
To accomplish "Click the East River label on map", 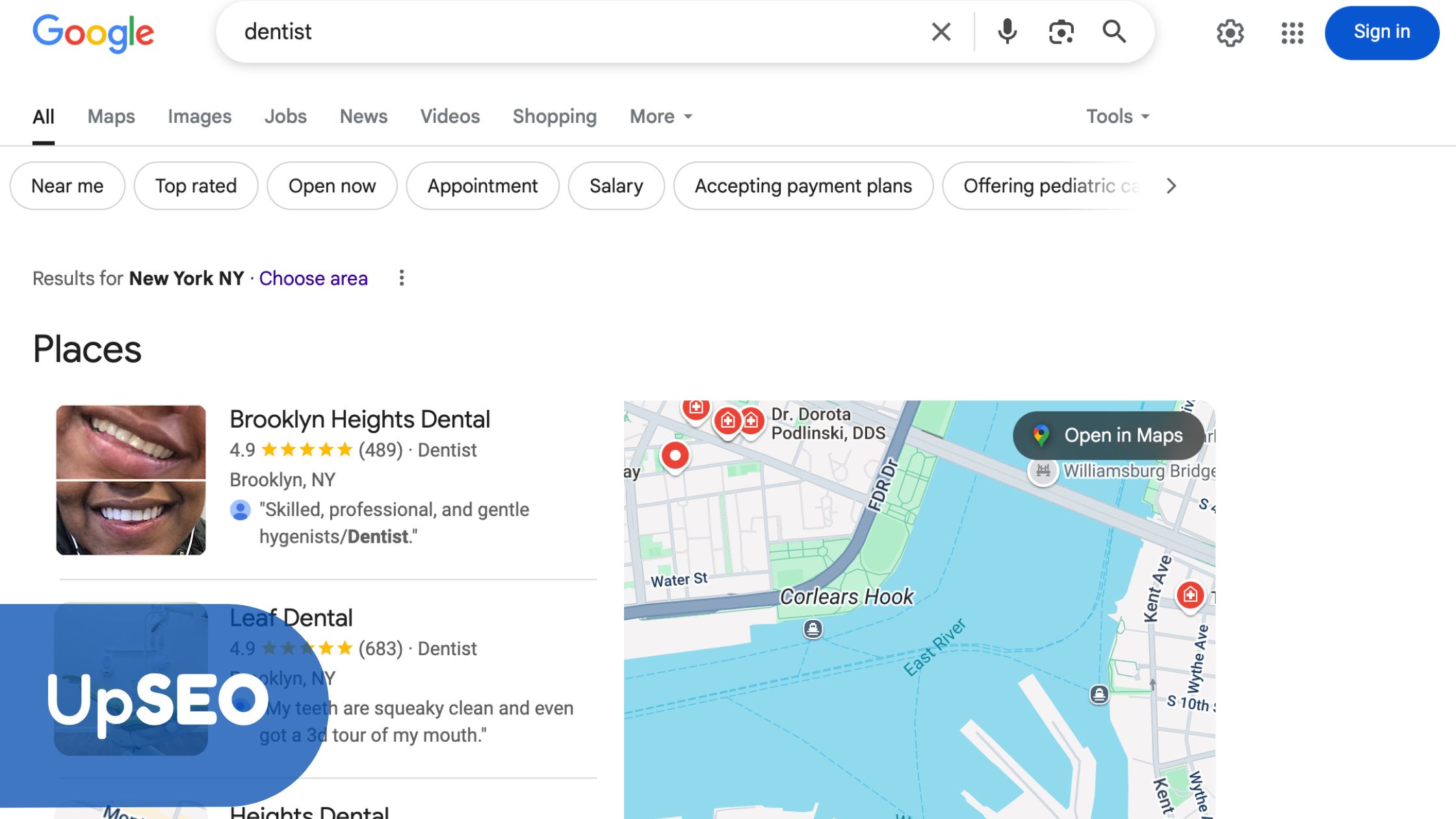I will coord(935,647).
